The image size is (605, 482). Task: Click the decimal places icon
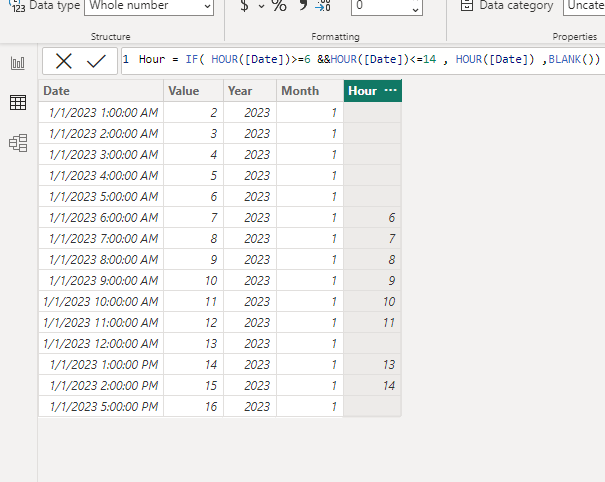click(323, 5)
